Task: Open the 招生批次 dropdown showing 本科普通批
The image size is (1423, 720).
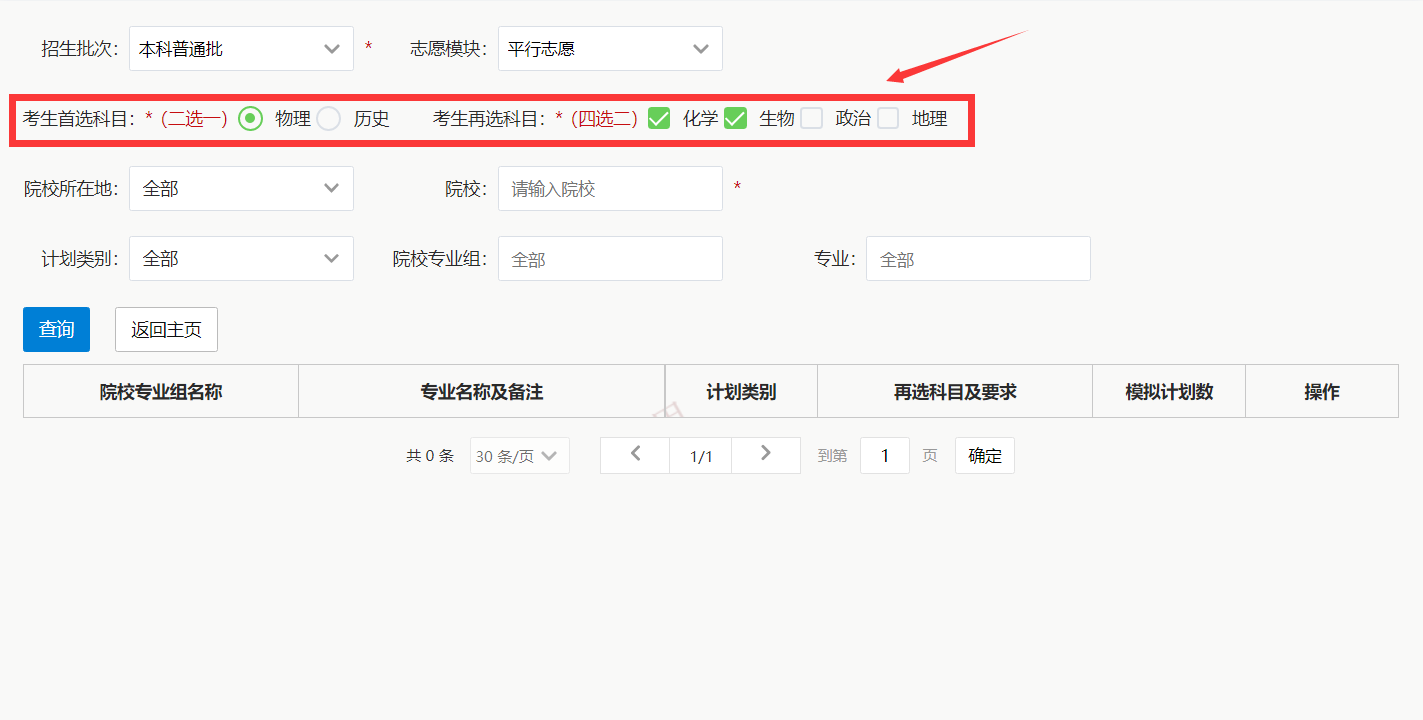Action: 240,48
